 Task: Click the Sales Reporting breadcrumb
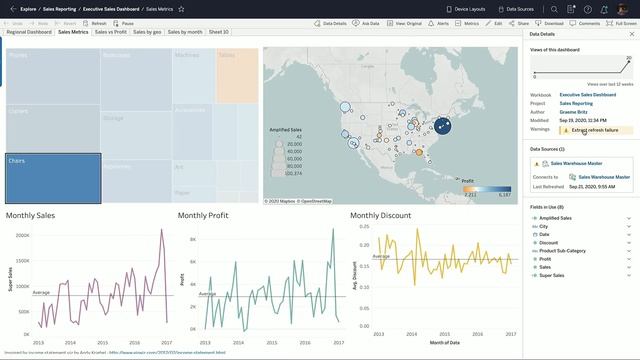pyautogui.click(x=59, y=9)
